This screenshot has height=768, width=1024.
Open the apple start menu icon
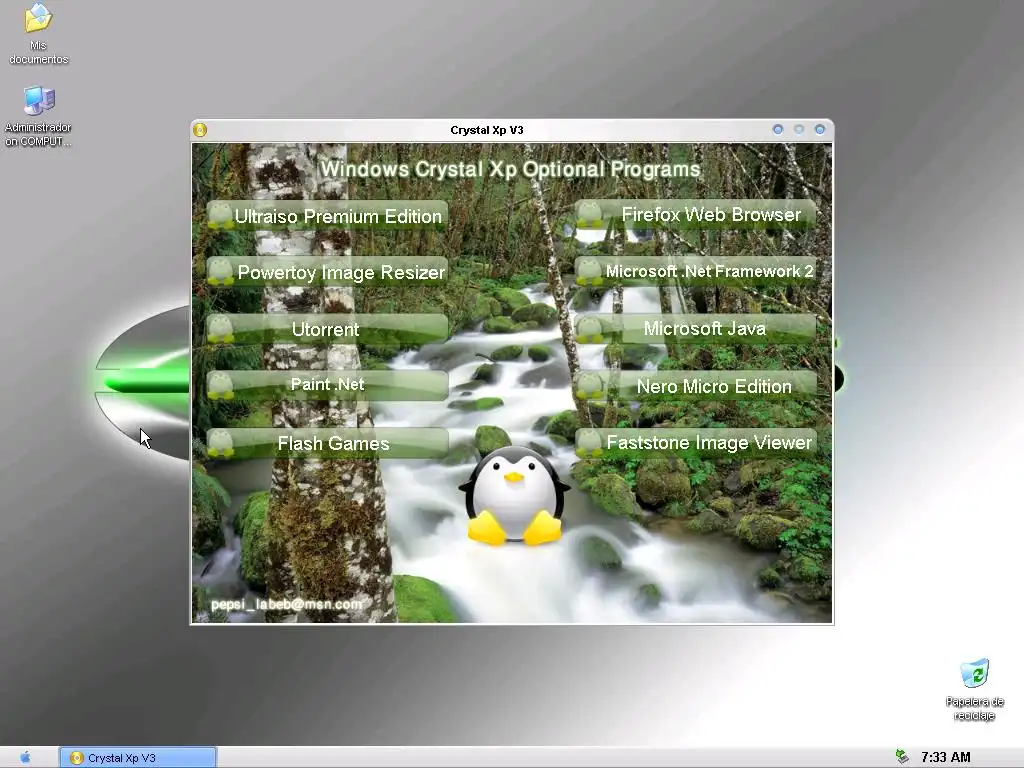25,758
